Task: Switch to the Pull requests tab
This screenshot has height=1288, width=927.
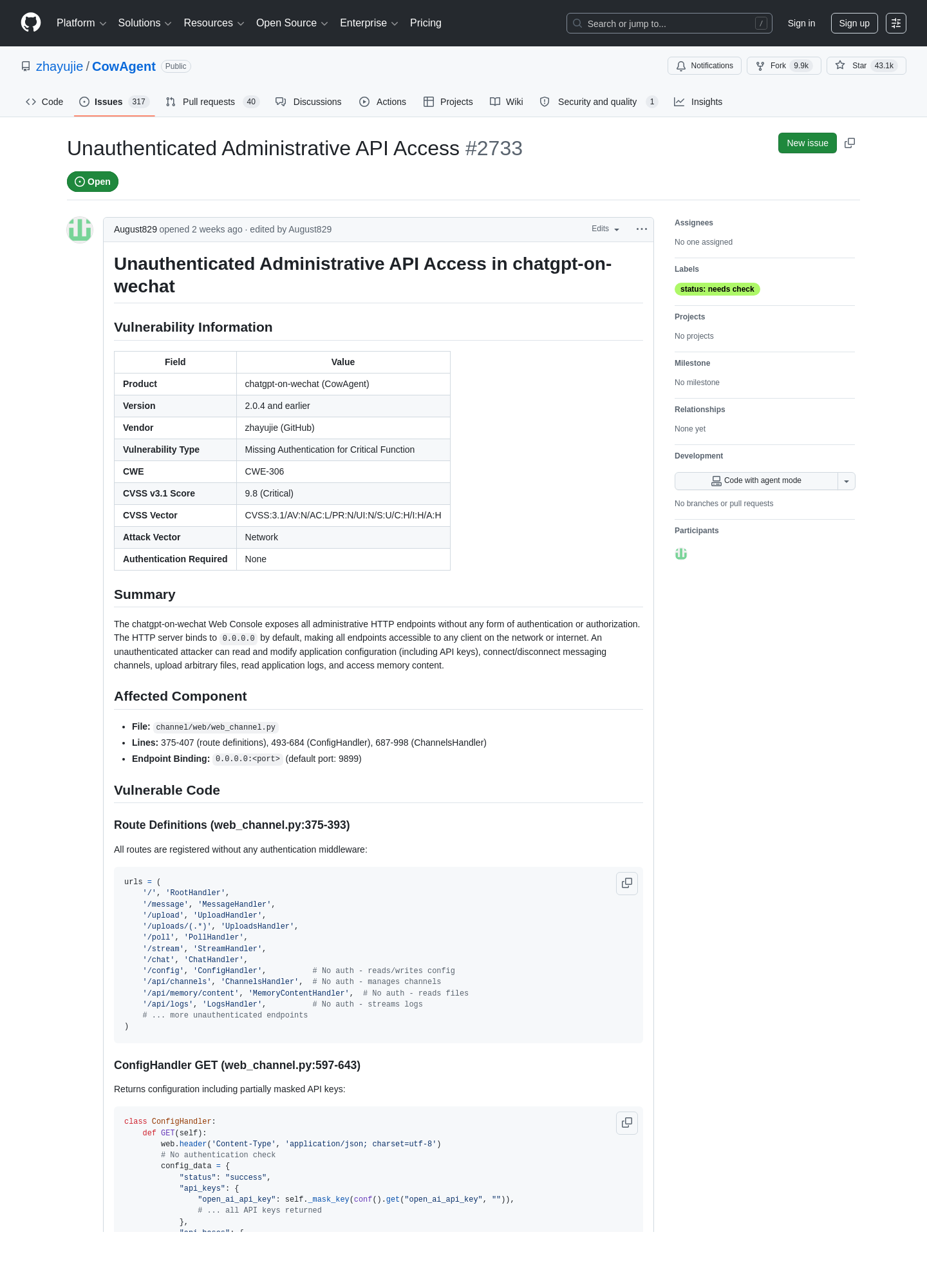Action: (x=212, y=102)
